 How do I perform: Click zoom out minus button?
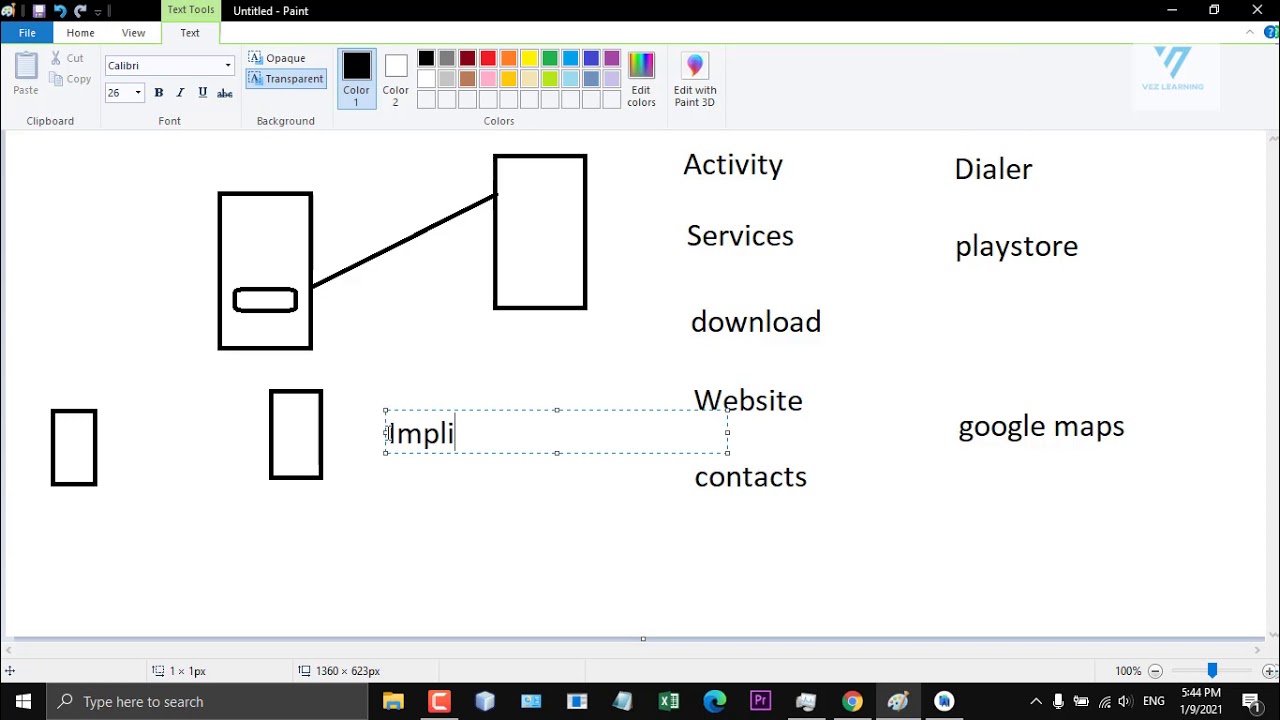(x=1155, y=671)
